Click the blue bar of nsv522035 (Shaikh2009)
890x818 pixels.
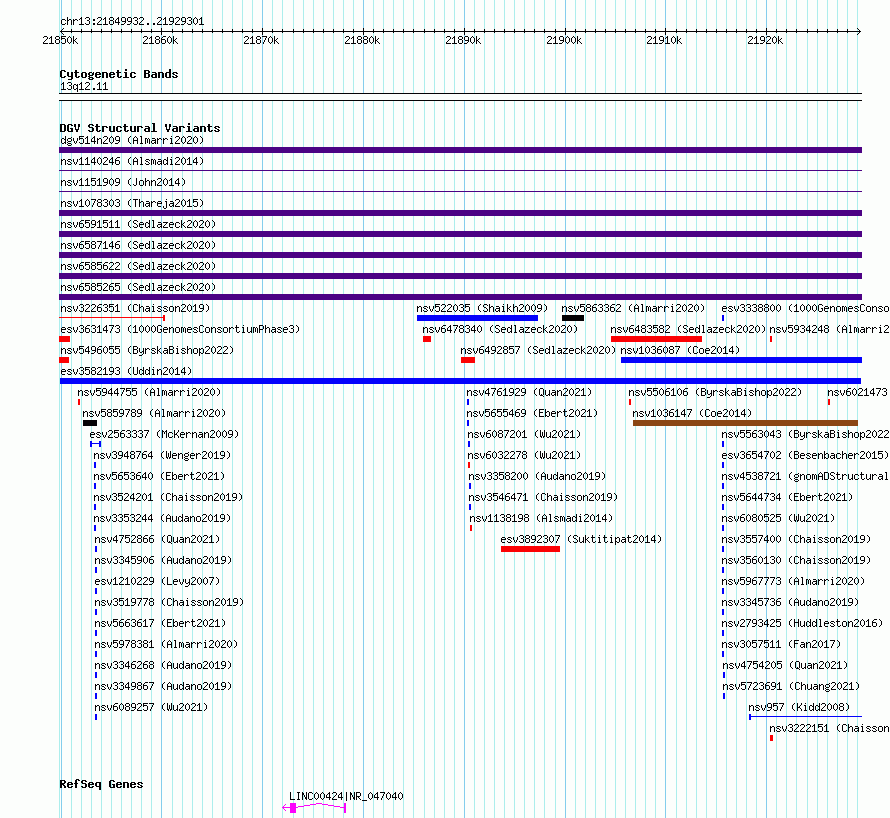(x=477, y=318)
